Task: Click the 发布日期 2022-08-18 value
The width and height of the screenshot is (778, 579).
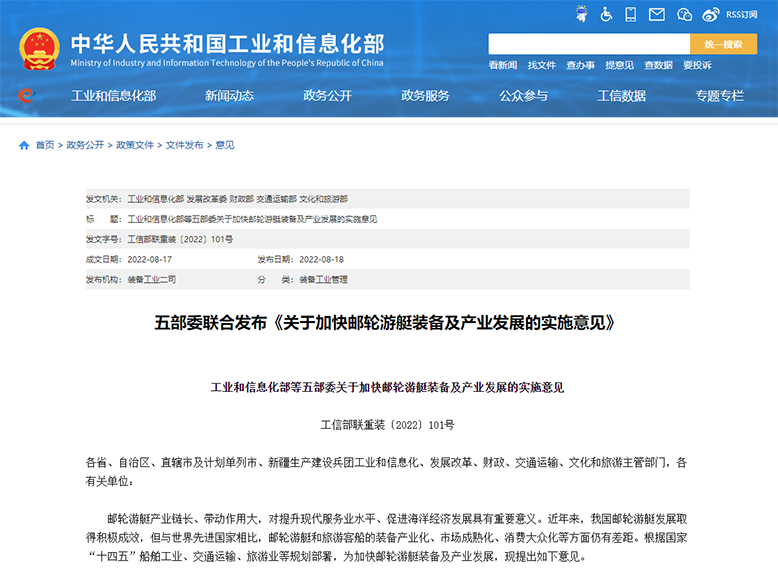Action: (x=322, y=259)
